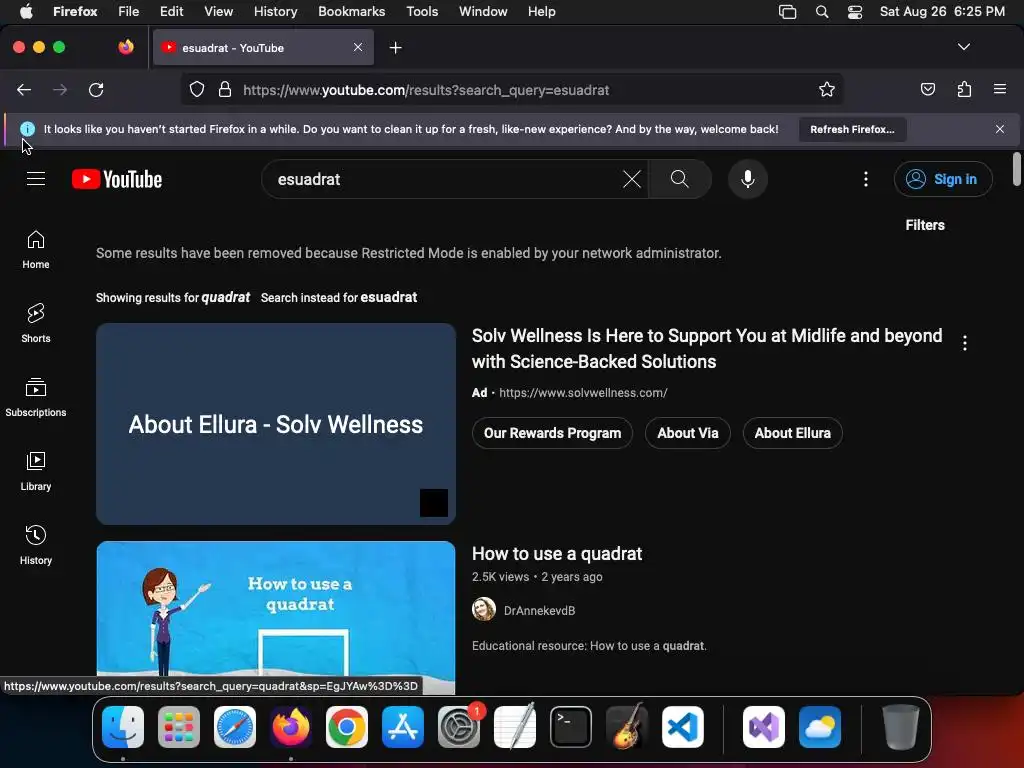Go to Home in sidebar
1024x768 pixels.
(36, 250)
